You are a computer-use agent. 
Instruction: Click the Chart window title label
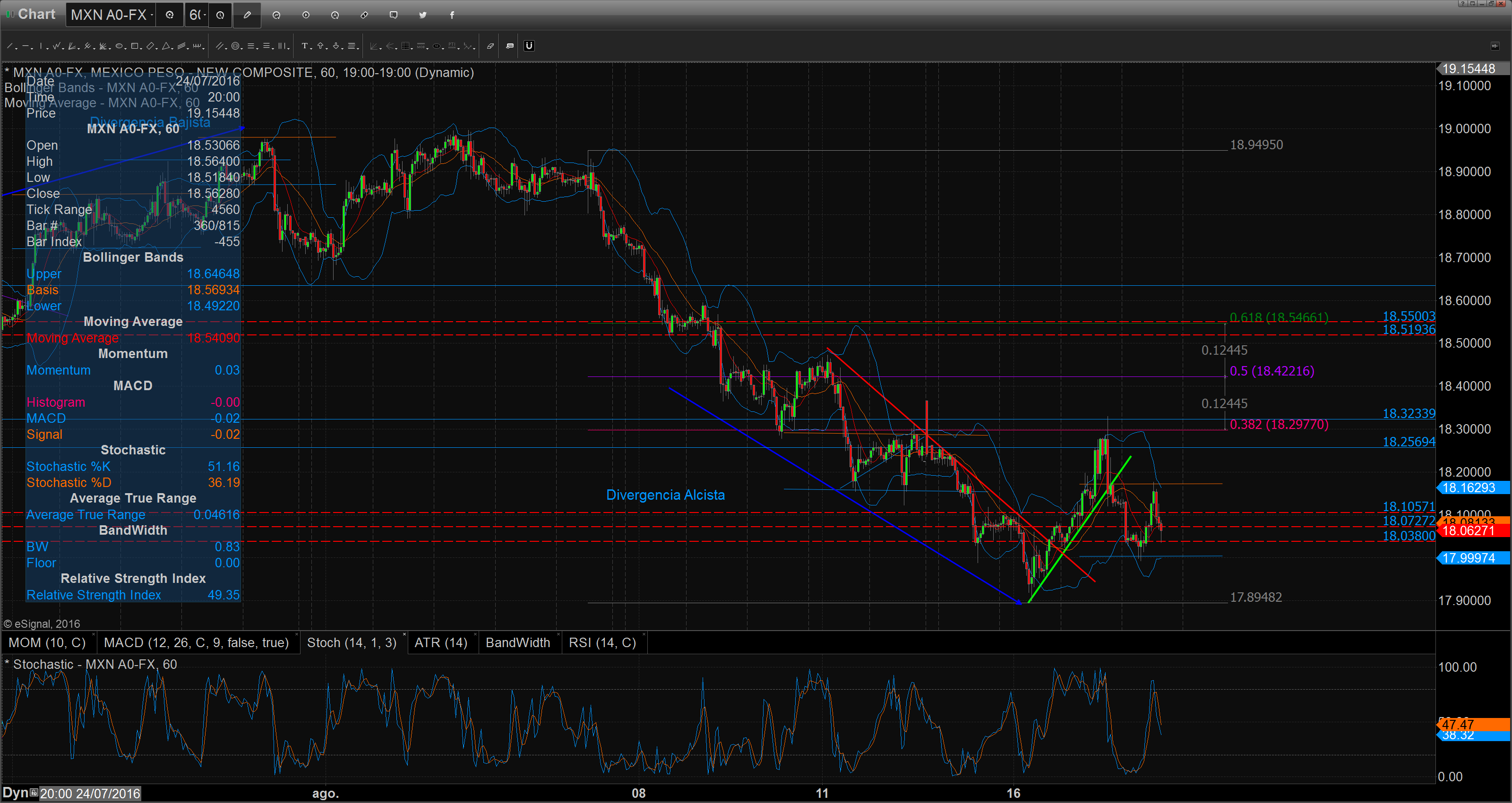coord(36,14)
